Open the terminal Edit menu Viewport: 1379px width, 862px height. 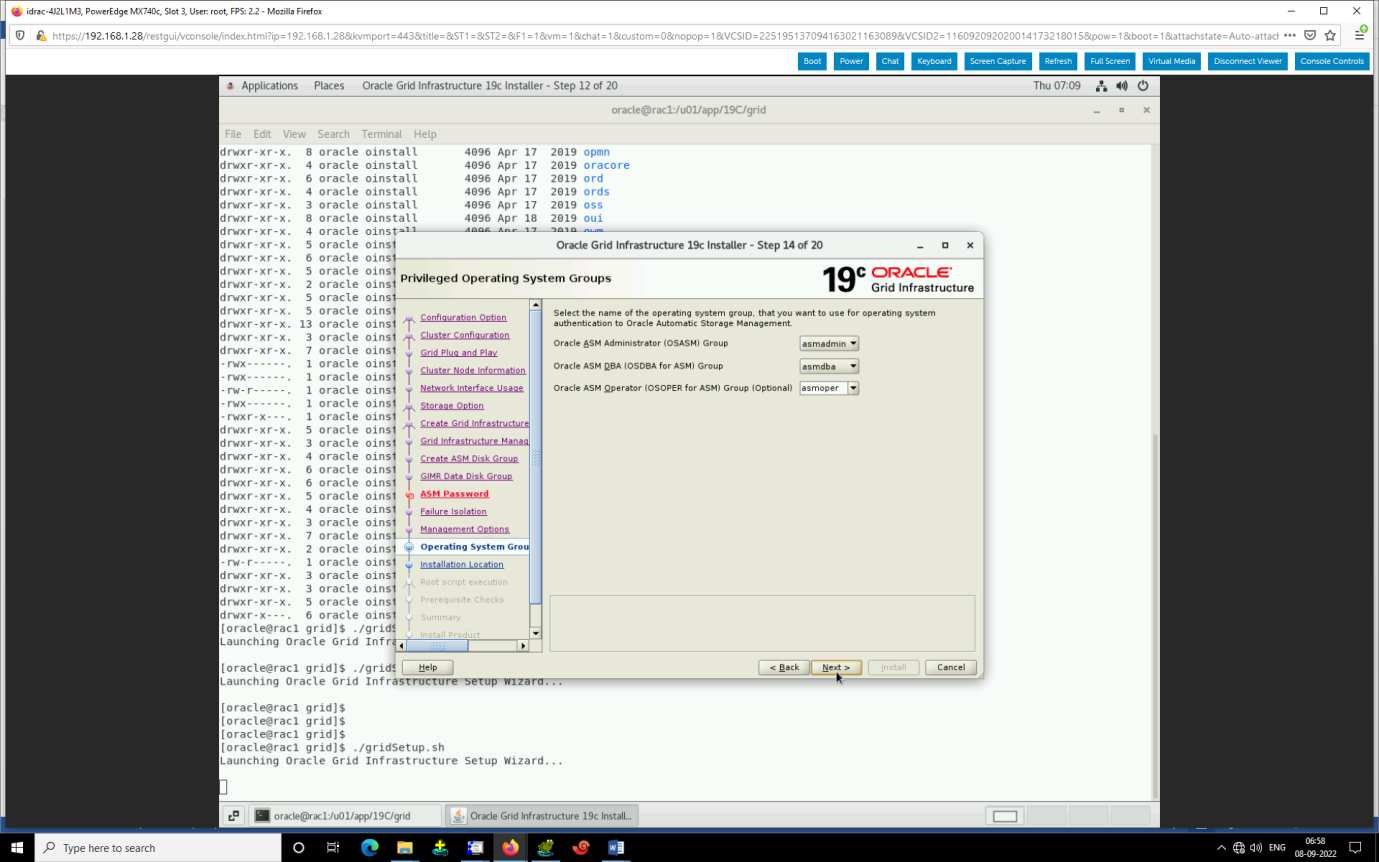[x=262, y=134]
